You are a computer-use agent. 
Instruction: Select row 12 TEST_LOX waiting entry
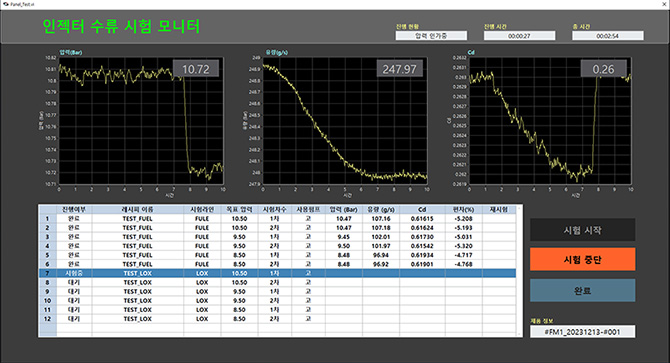[277, 319]
